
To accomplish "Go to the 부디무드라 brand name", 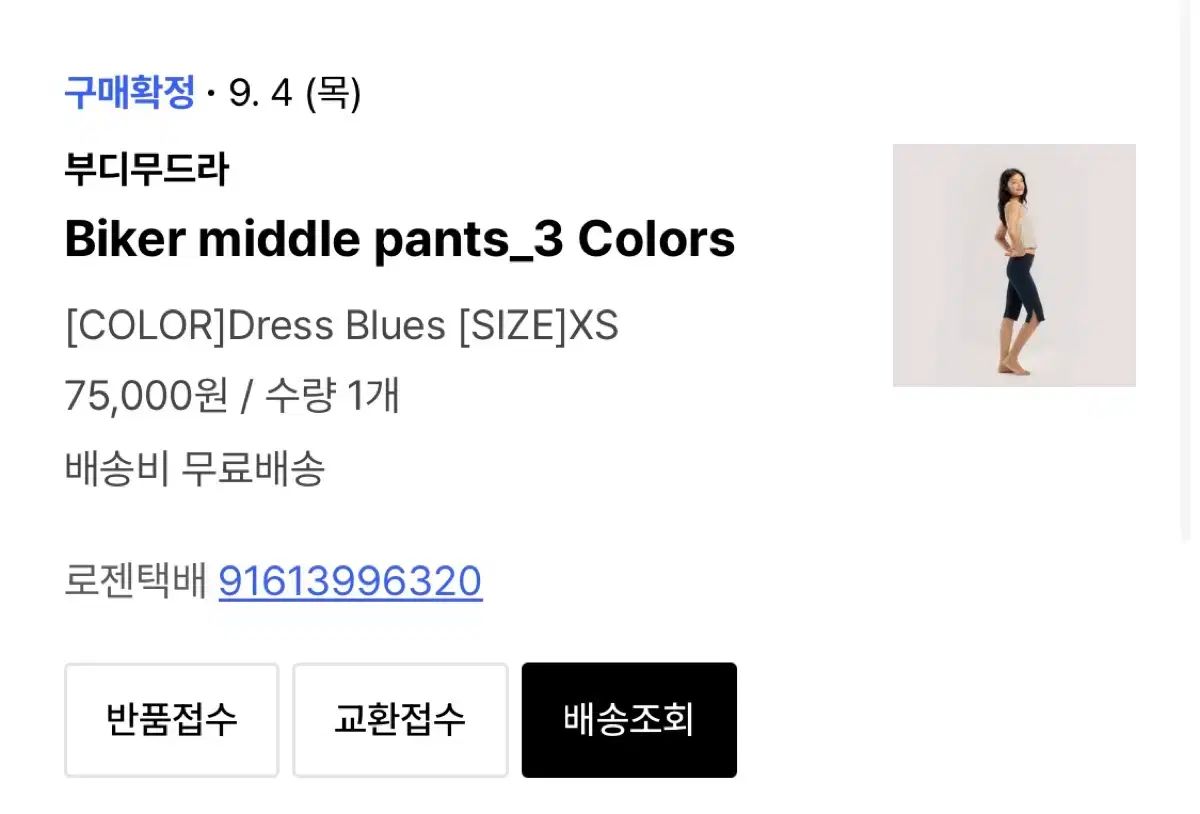I will [x=146, y=169].
